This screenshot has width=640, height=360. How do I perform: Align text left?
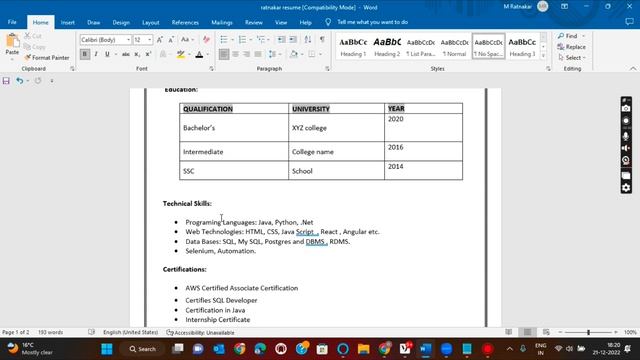tap(224, 54)
